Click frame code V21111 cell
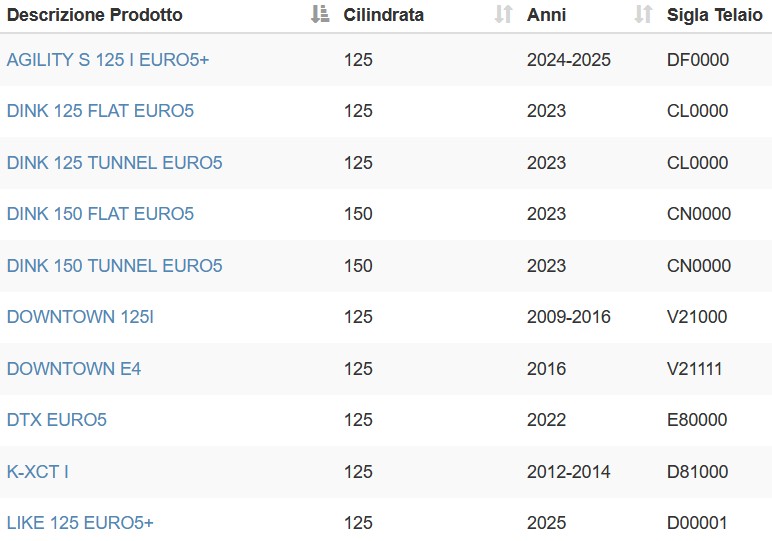The width and height of the screenshot is (772, 541). (695, 369)
